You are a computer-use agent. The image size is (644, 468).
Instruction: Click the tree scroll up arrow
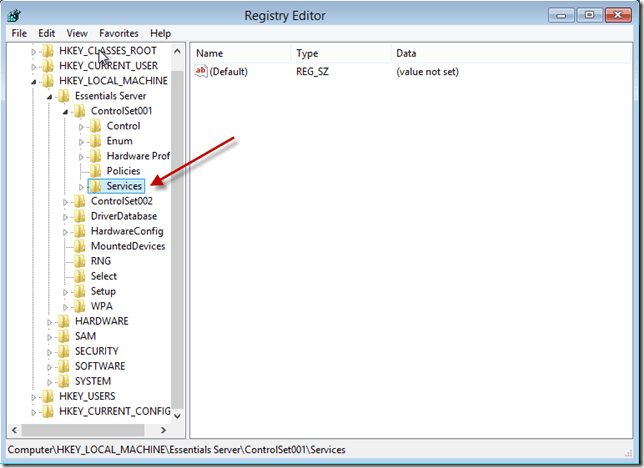[177, 51]
